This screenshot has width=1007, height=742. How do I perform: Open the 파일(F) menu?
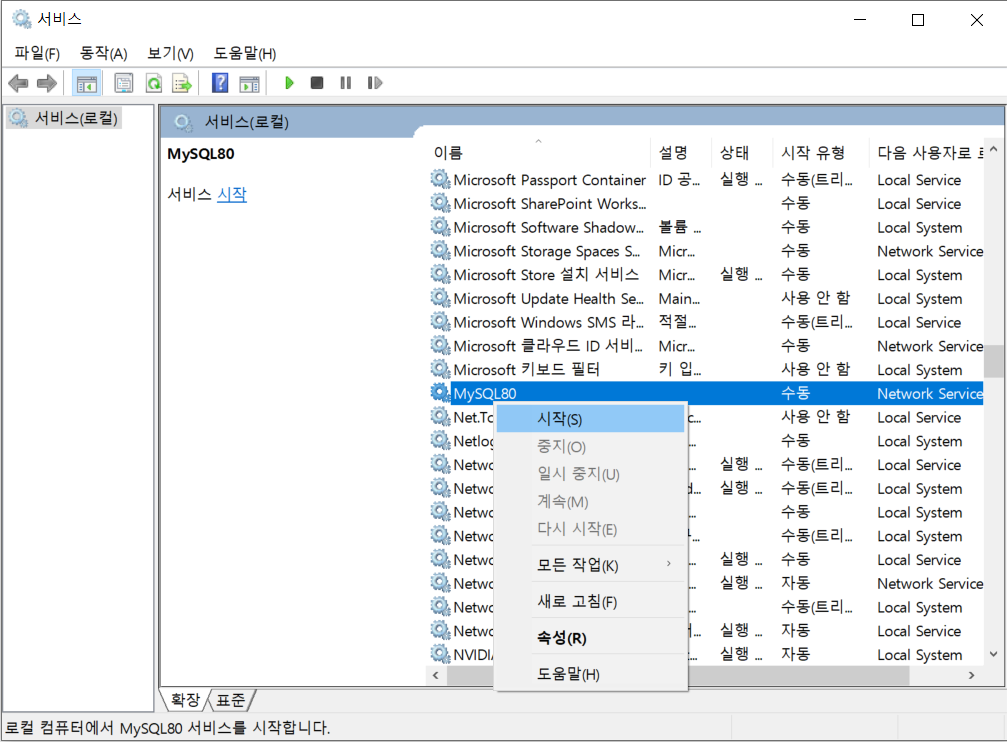[x=37, y=53]
